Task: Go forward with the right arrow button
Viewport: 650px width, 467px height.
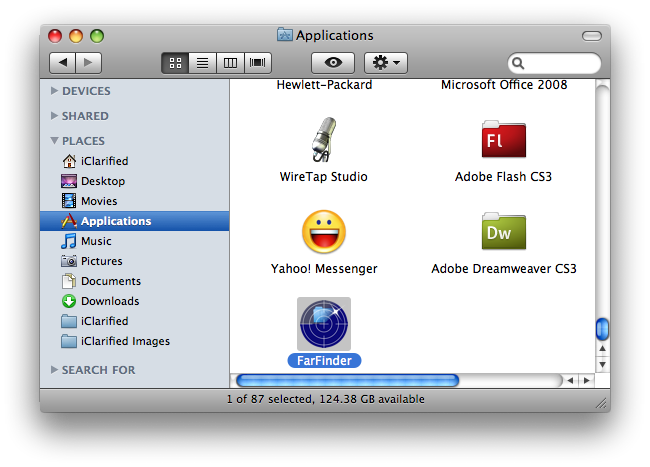Action: tap(88, 63)
